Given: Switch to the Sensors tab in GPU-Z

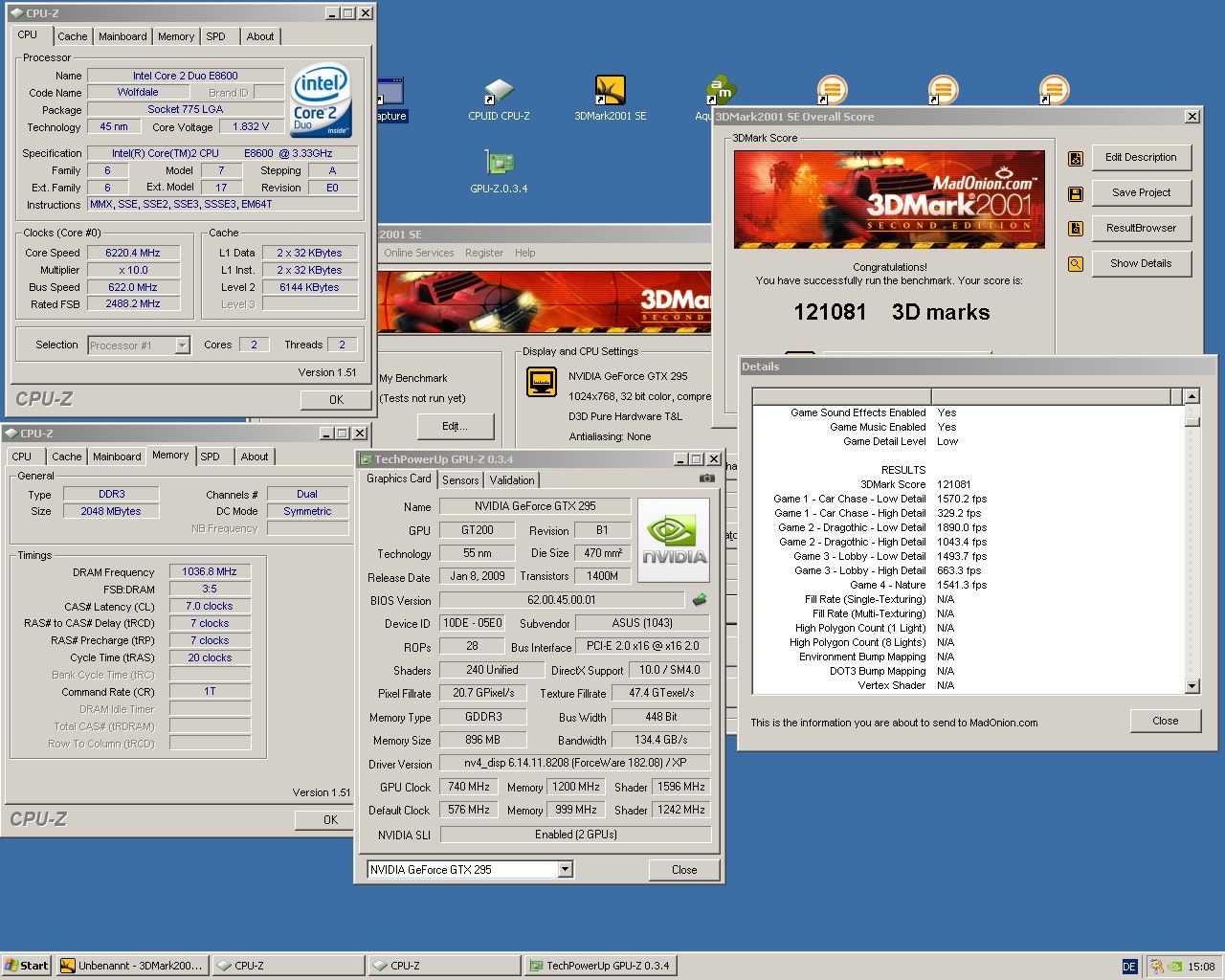Looking at the screenshot, I should [460, 480].
